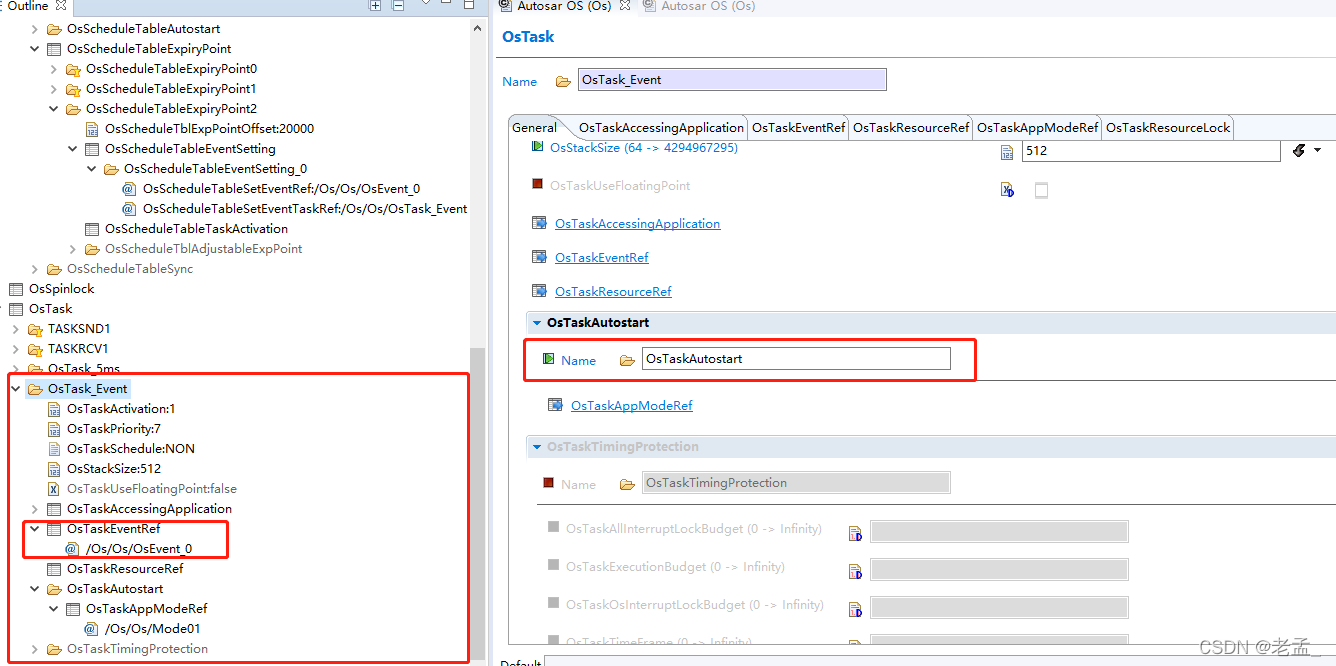Click table icon of OsTask outline node
Image resolution: width=1336 pixels, height=666 pixels.
pos(16,309)
